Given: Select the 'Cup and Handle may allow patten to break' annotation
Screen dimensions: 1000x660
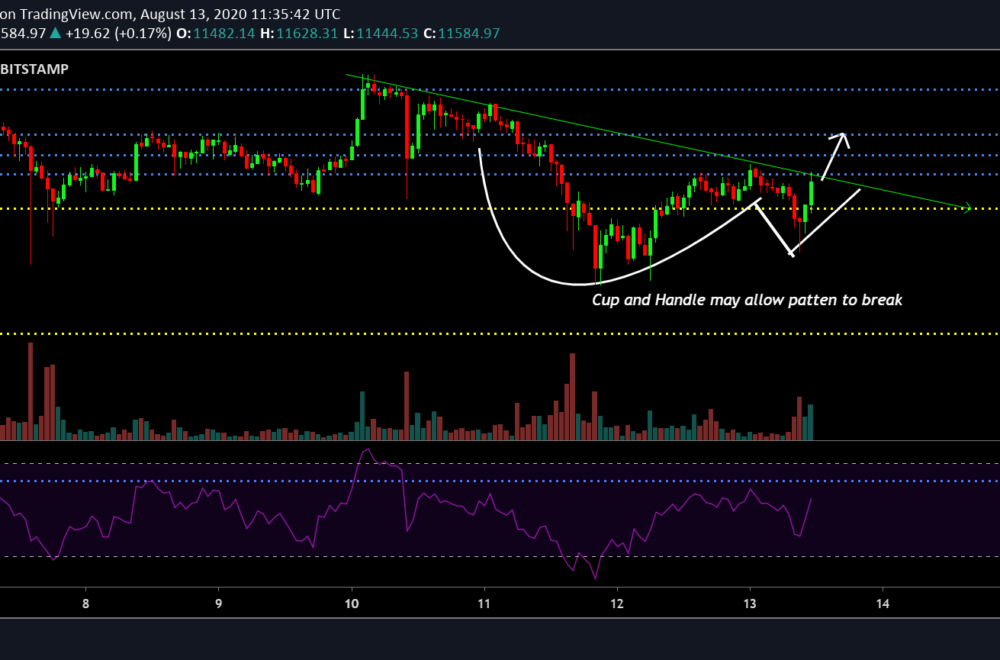Looking at the screenshot, I should tap(747, 300).
